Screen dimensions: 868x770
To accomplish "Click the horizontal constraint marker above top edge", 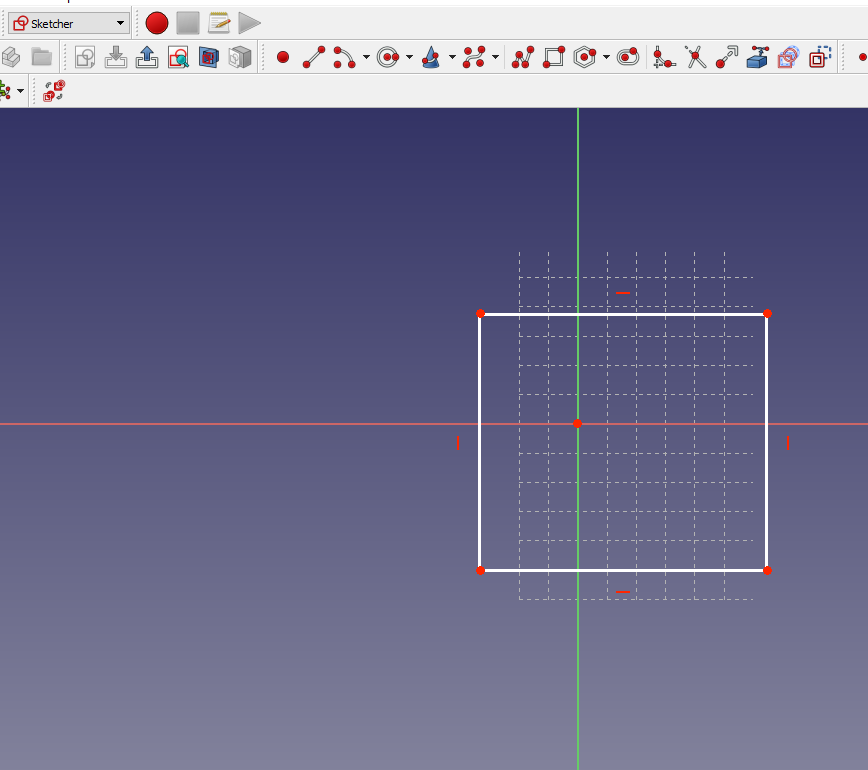I will (623, 293).
